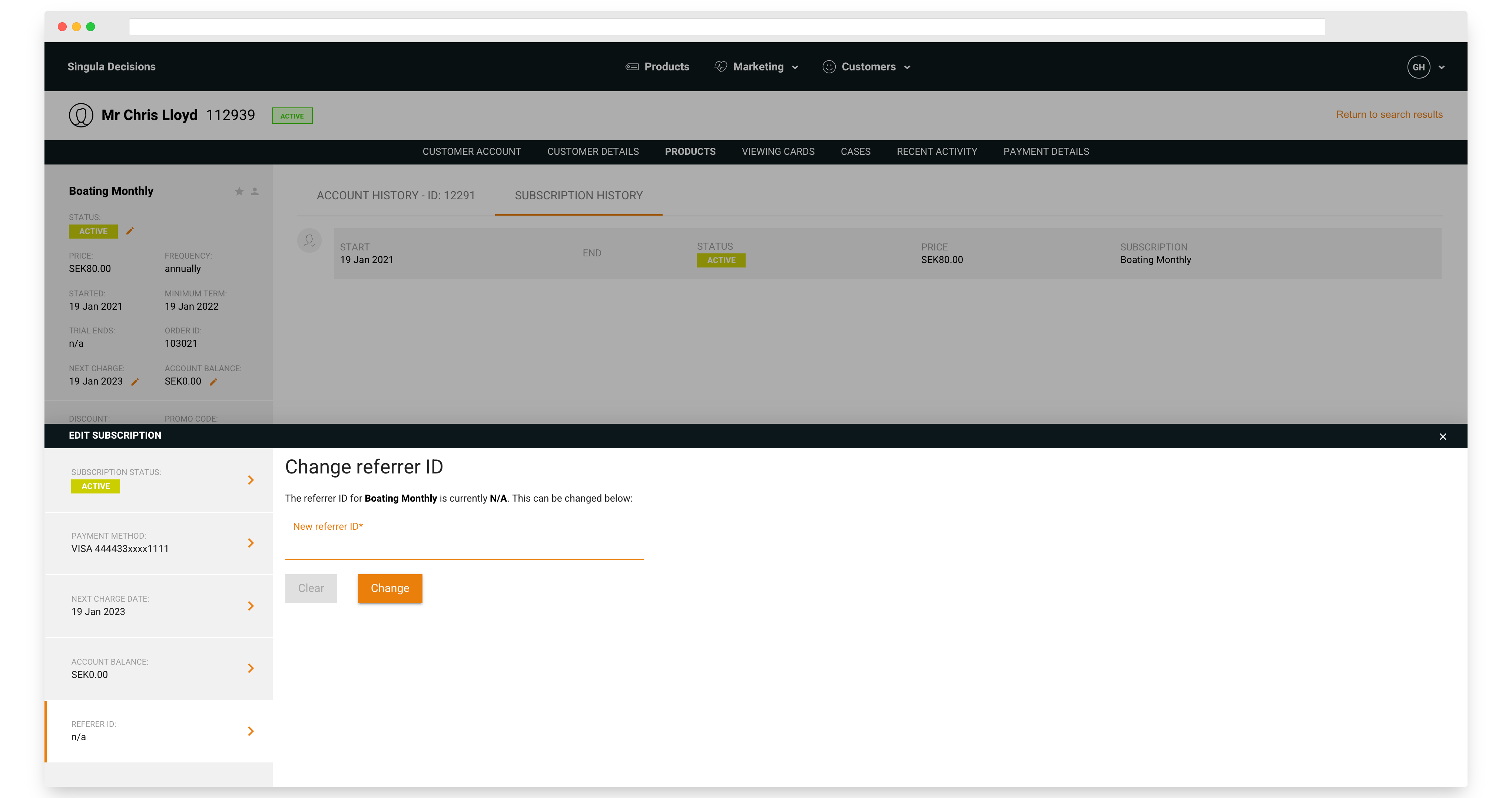The height and width of the screenshot is (798, 1512).
Task: Click the edit pencil beside Next Charge date
Action: [135, 382]
